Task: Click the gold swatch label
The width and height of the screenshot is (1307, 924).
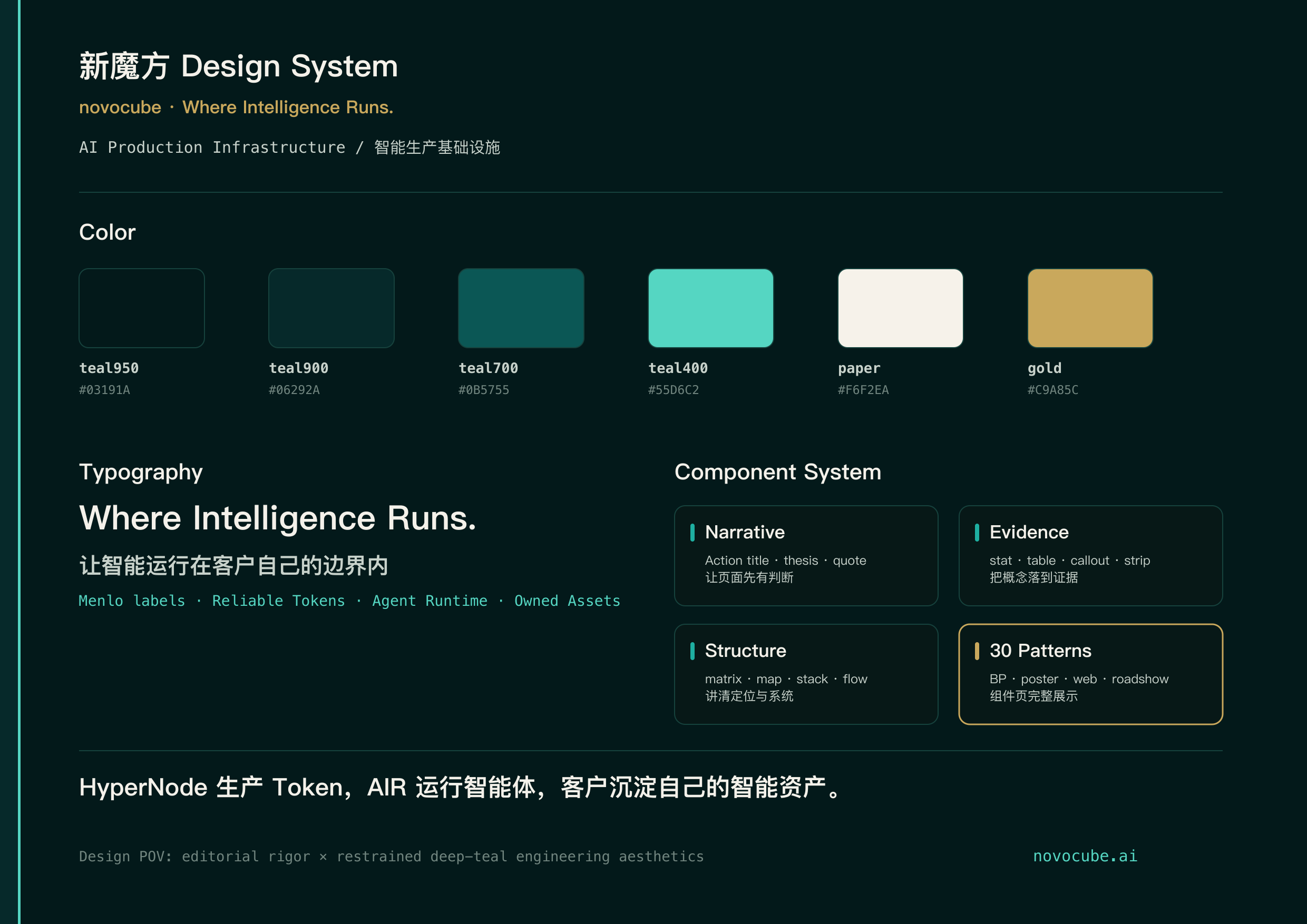Action: coord(1045,368)
